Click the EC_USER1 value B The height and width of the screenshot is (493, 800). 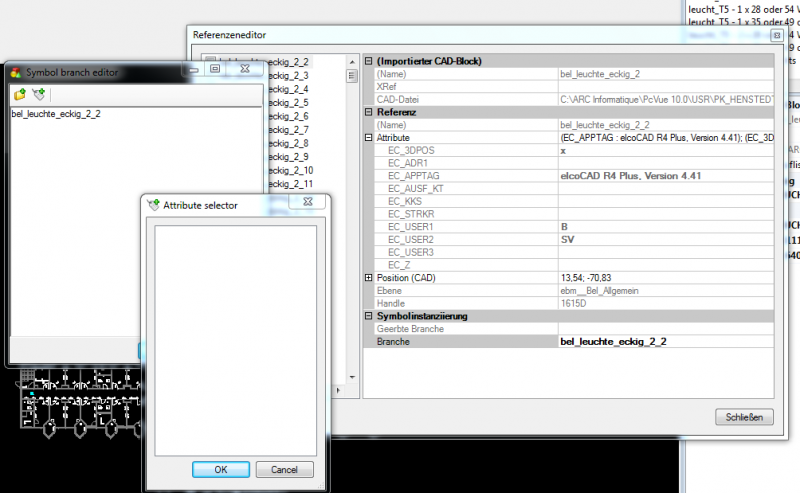(666, 227)
